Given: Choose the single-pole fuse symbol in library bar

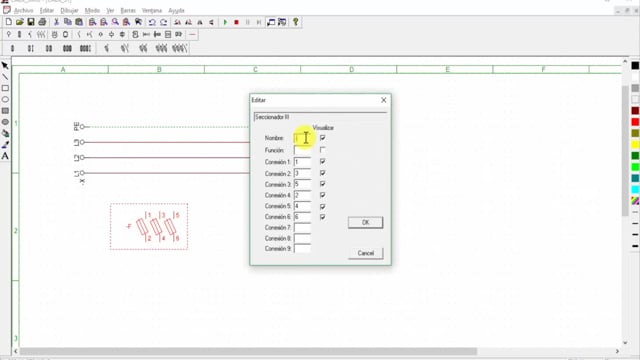Looking at the screenshot, I should [x=12, y=49].
